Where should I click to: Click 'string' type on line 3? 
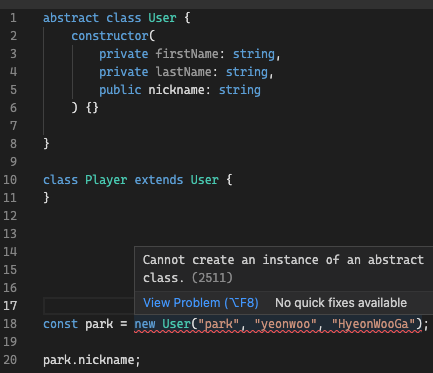pos(254,54)
